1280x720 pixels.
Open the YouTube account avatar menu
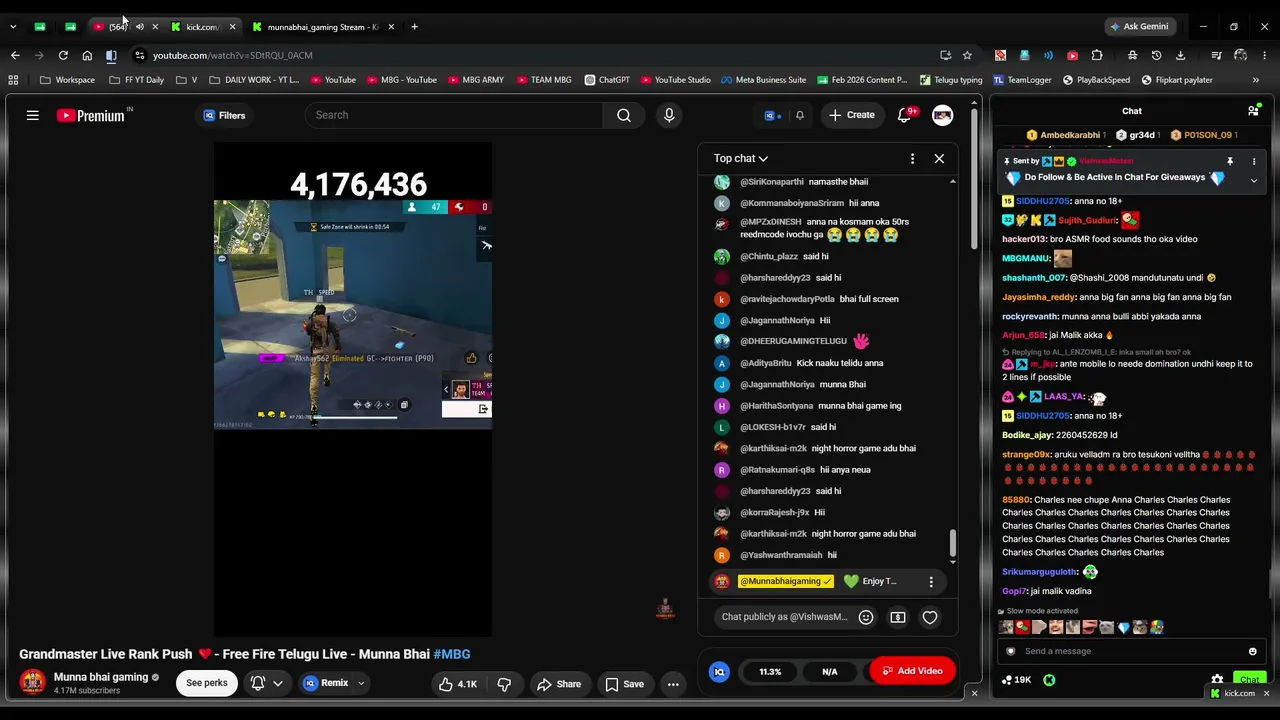942,115
